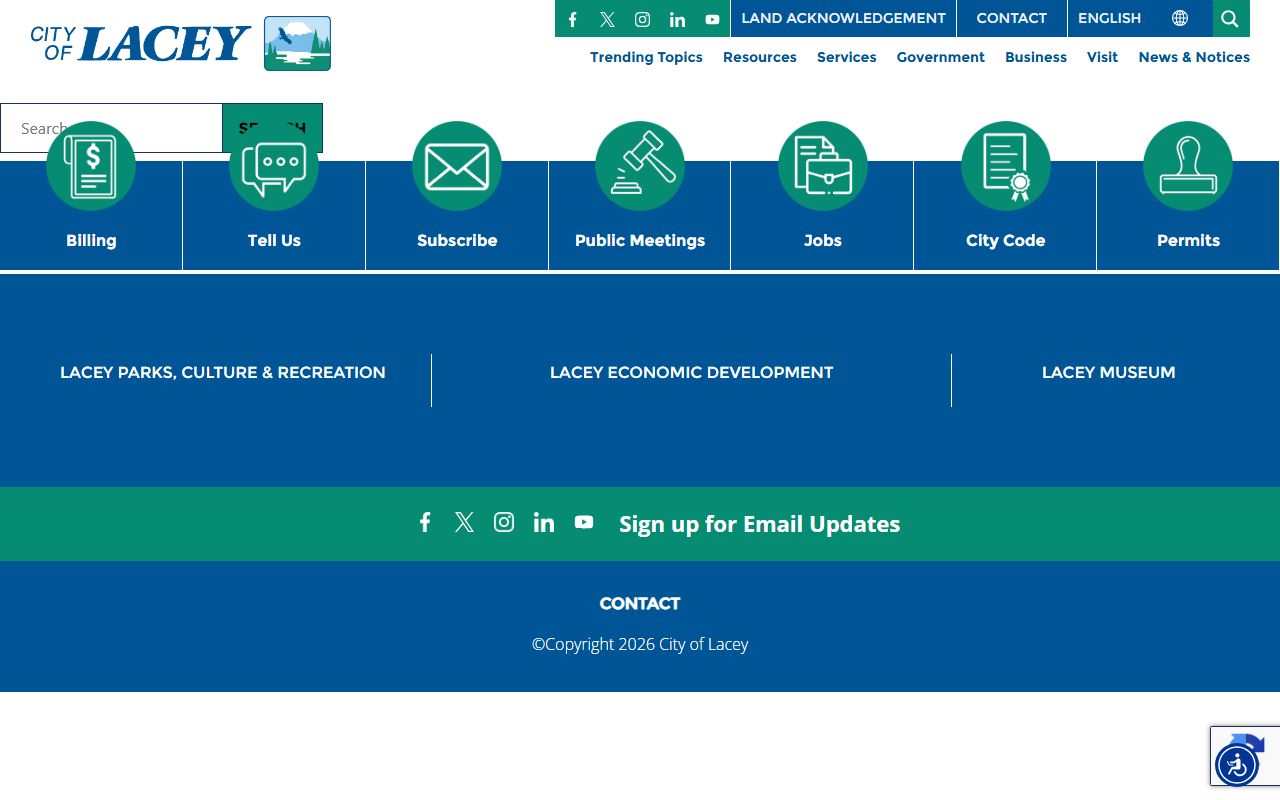This screenshot has height=800, width=1280.
Task: Open the City of Lacey logo homepage
Action: point(181,44)
